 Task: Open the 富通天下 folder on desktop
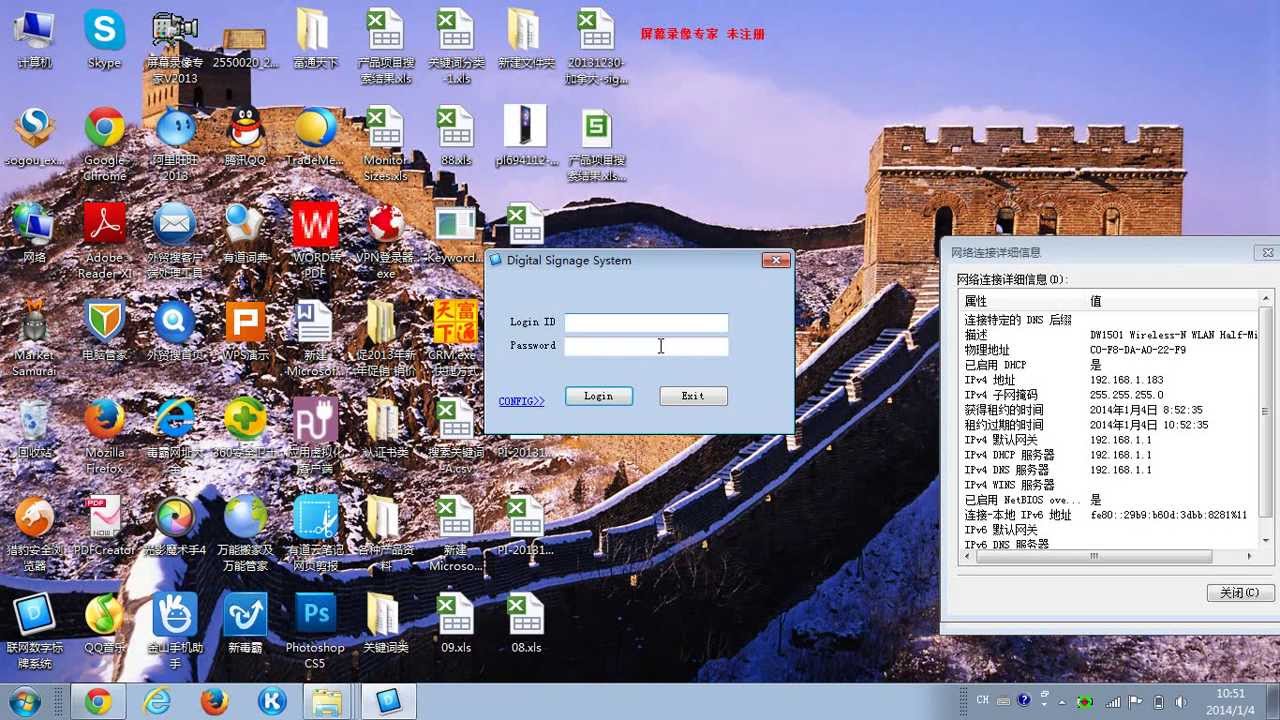(x=315, y=38)
